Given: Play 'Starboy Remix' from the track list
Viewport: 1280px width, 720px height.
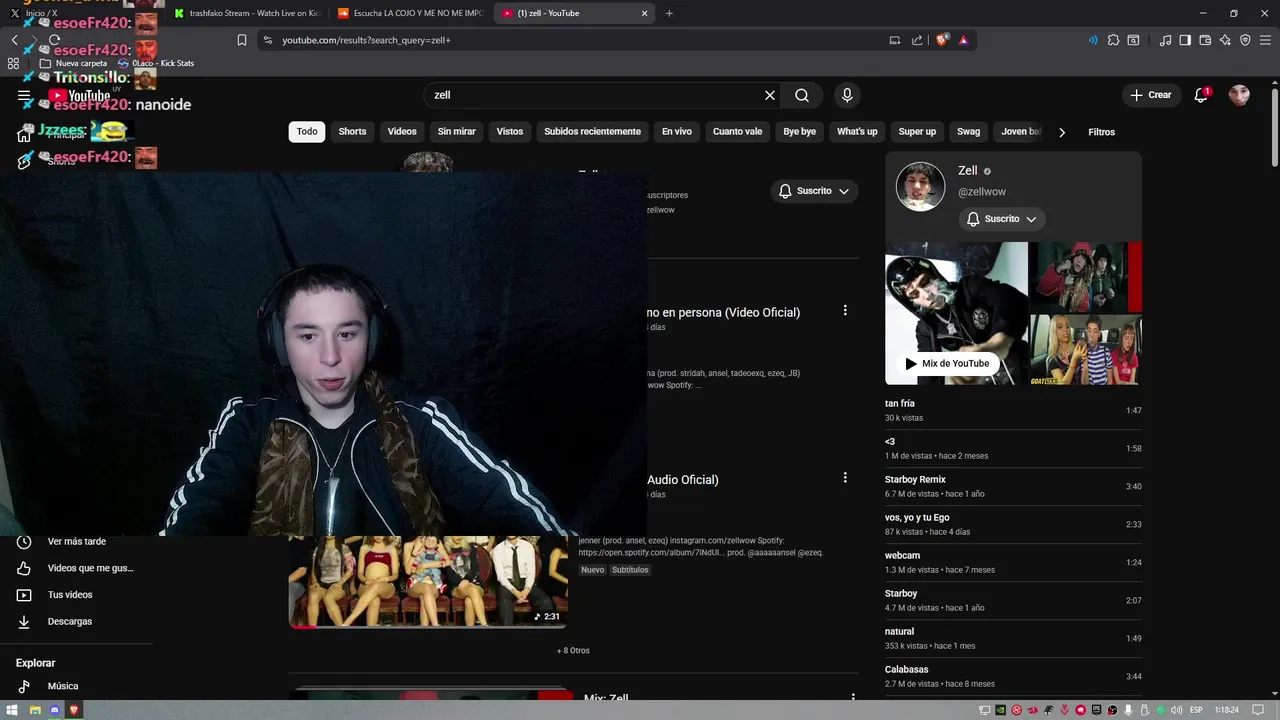Looking at the screenshot, I should click(x=1013, y=487).
